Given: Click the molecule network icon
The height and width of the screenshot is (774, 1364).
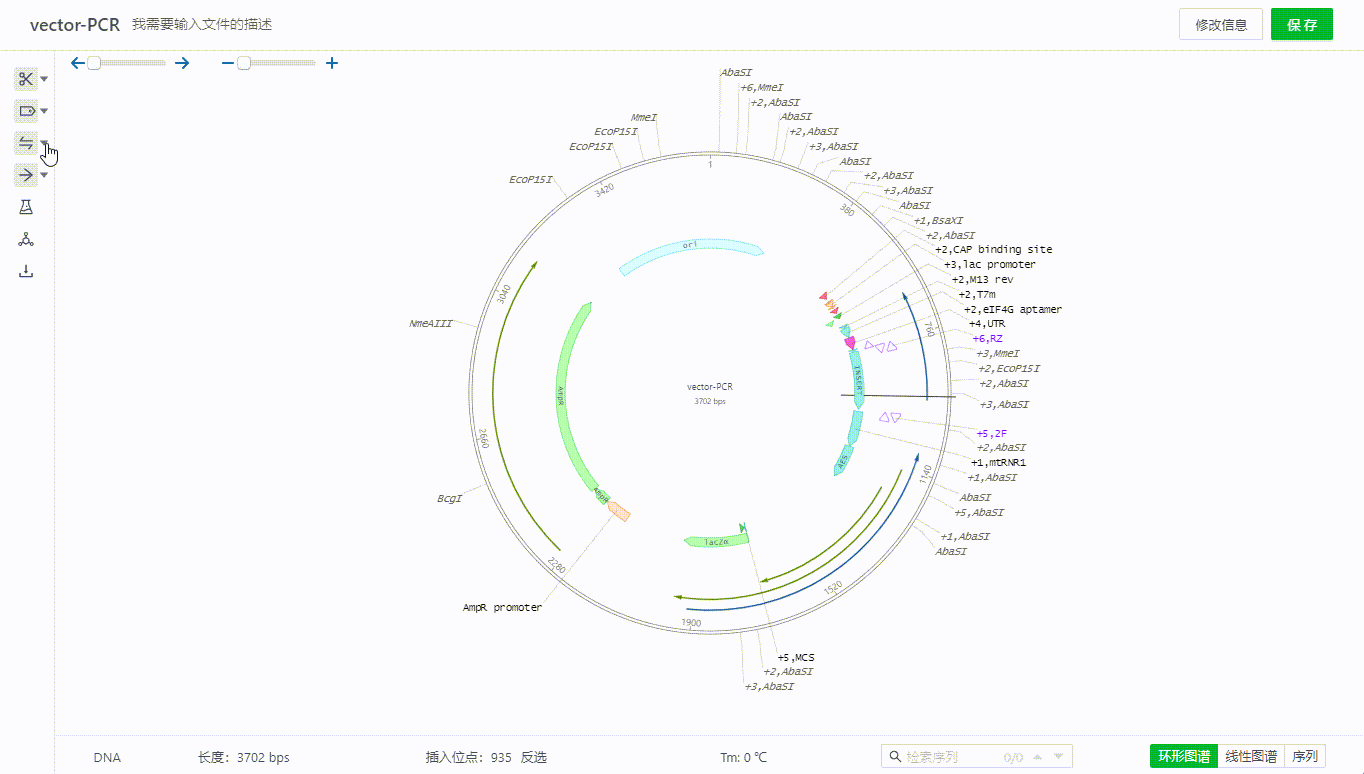Looking at the screenshot, I should (26, 239).
